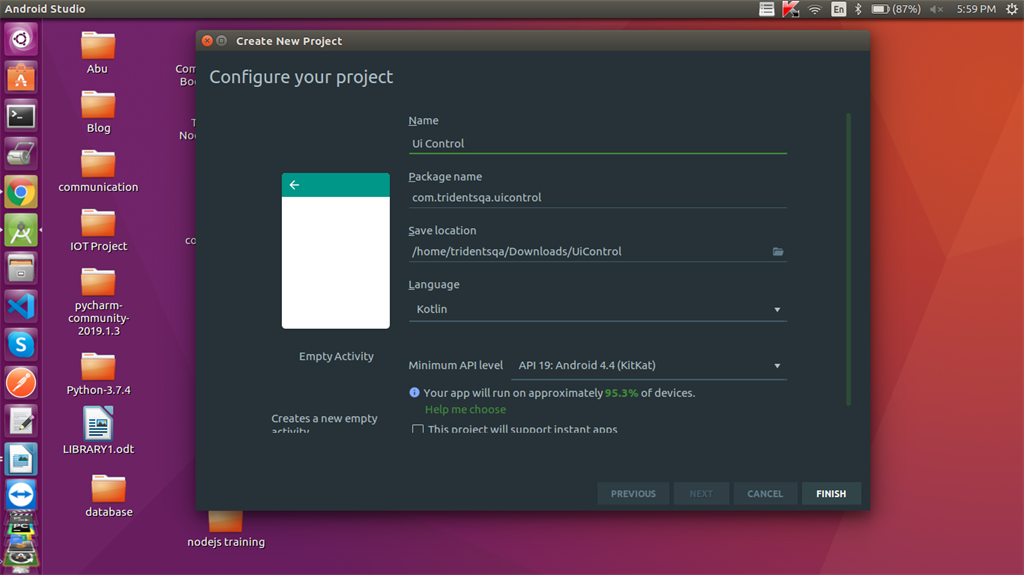Open Files manager in the dock
Viewport: 1024px width, 575px height.
click(21, 269)
